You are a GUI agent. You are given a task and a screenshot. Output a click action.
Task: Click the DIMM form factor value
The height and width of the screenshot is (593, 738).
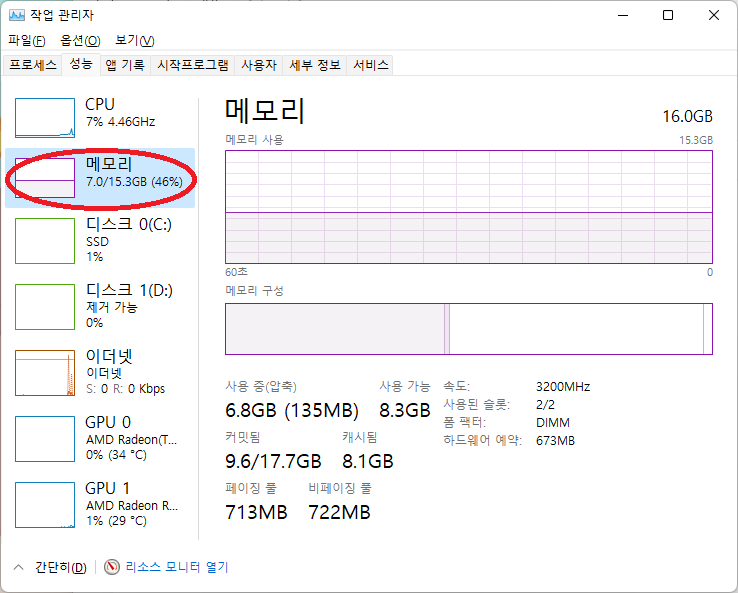click(x=553, y=423)
